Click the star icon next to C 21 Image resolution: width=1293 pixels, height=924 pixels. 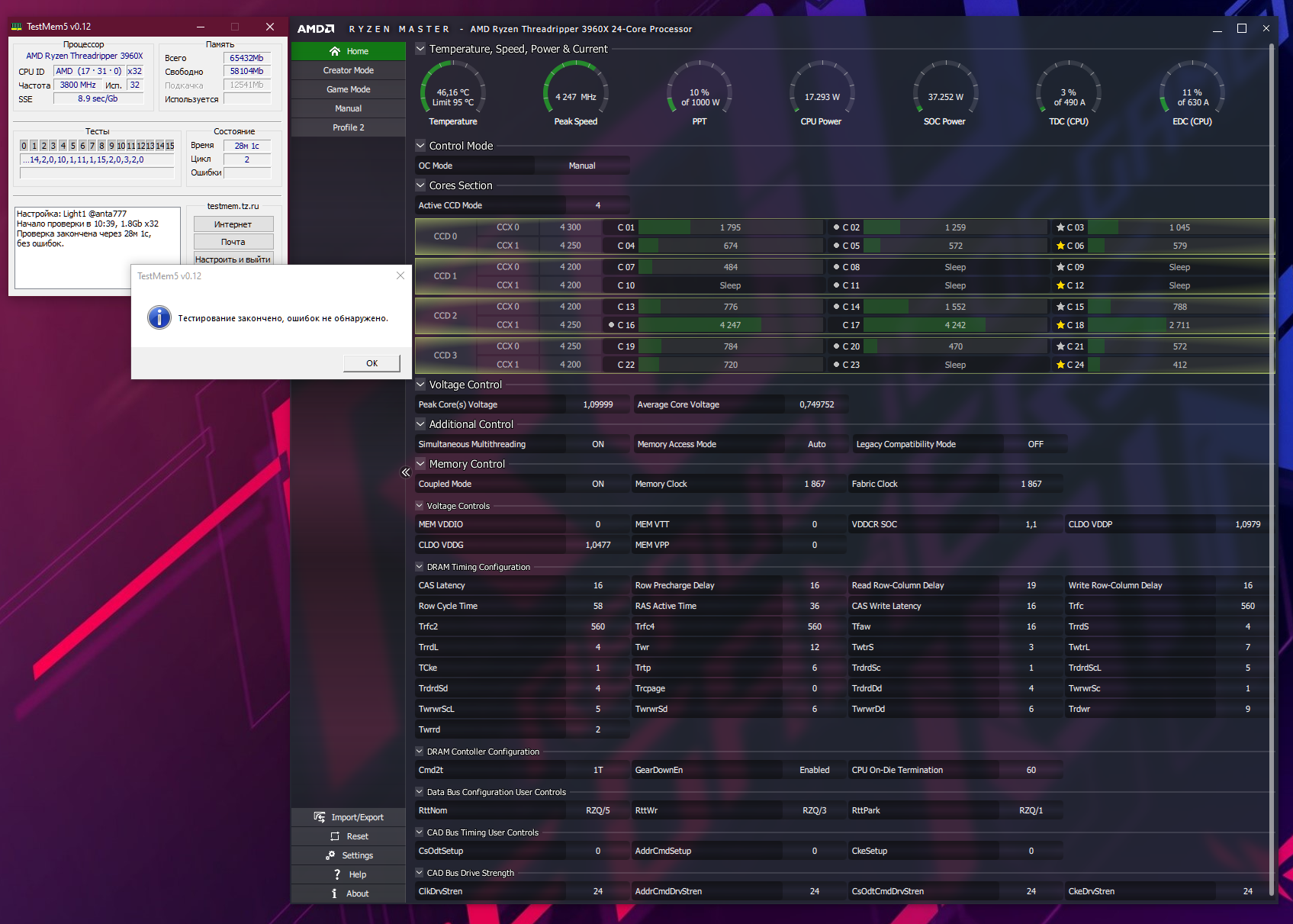[1060, 346]
